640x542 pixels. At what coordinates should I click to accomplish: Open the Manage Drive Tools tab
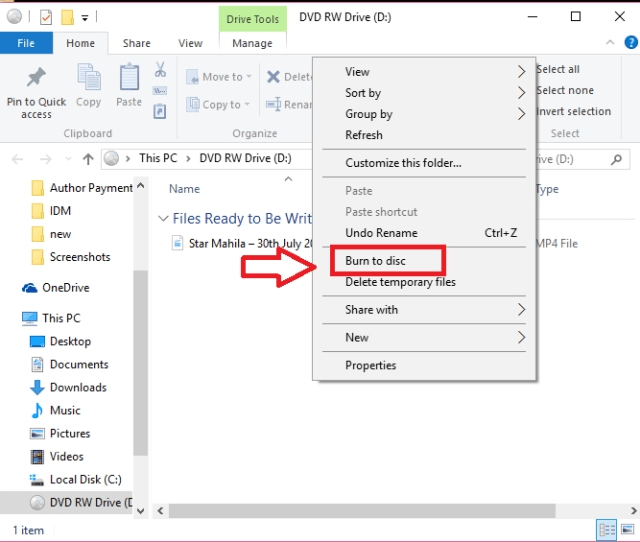[x=252, y=43]
